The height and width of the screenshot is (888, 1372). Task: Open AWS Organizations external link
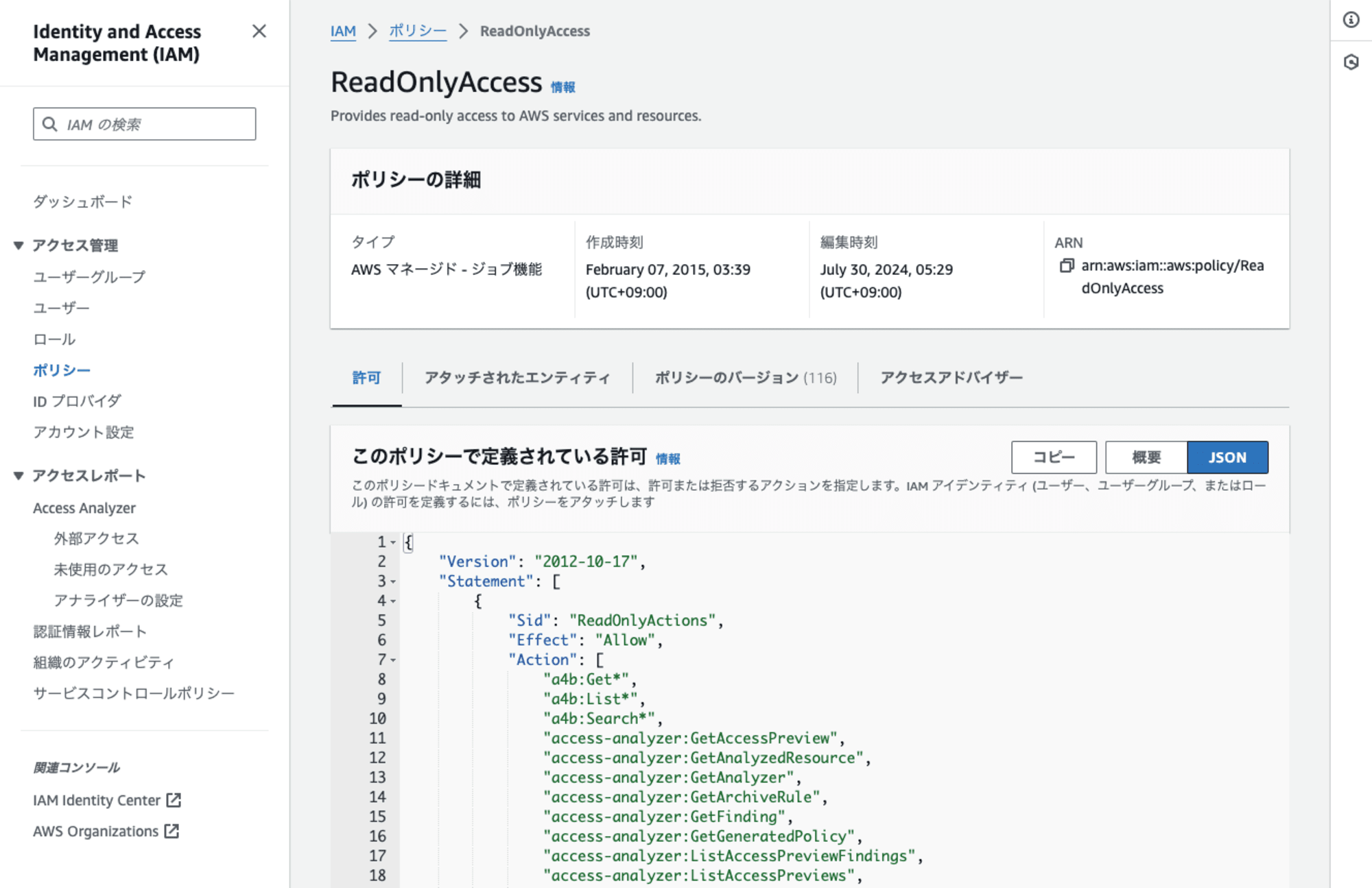pyautogui.click(x=106, y=831)
